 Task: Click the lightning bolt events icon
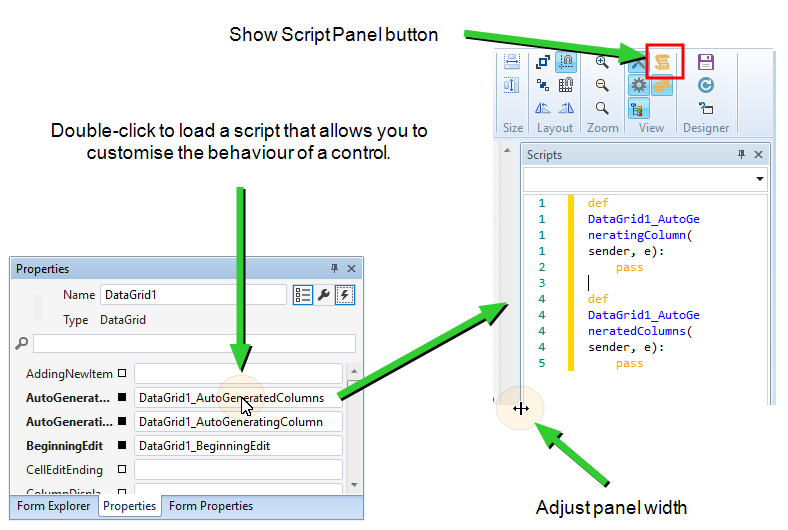pos(345,295)
